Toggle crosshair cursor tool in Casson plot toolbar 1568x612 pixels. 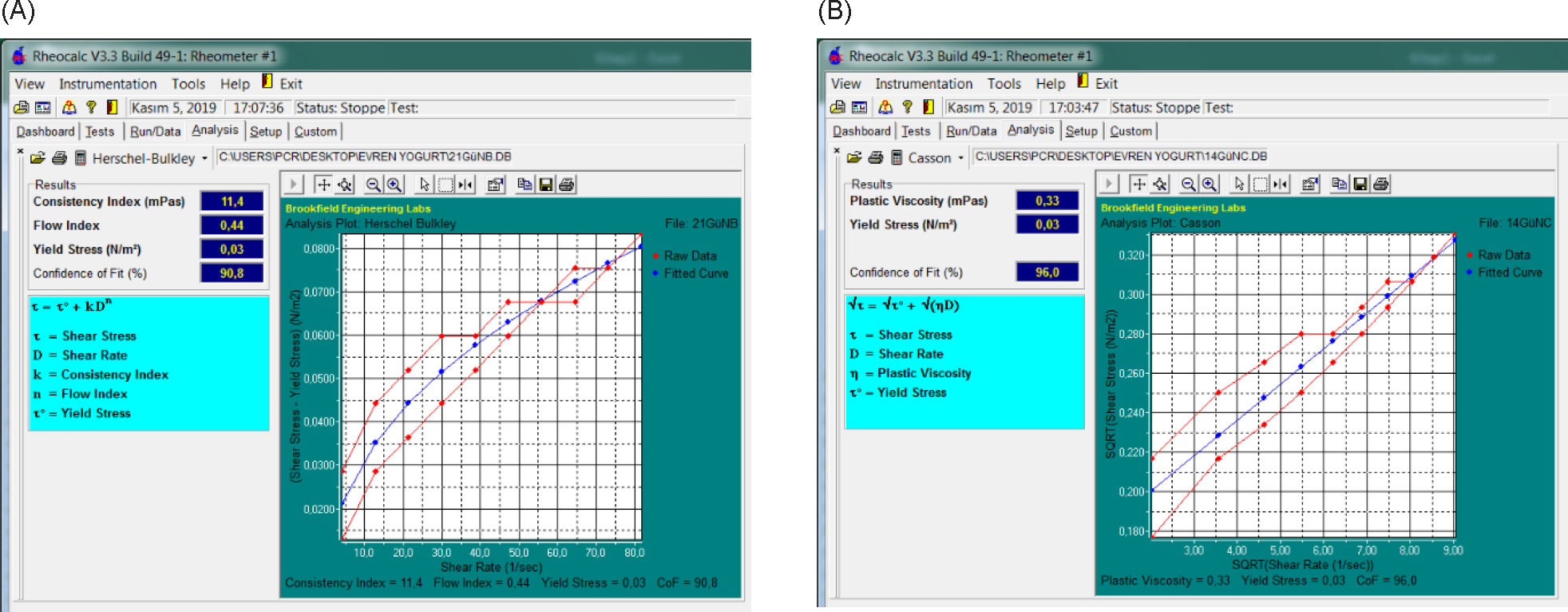click(1138, 185)
